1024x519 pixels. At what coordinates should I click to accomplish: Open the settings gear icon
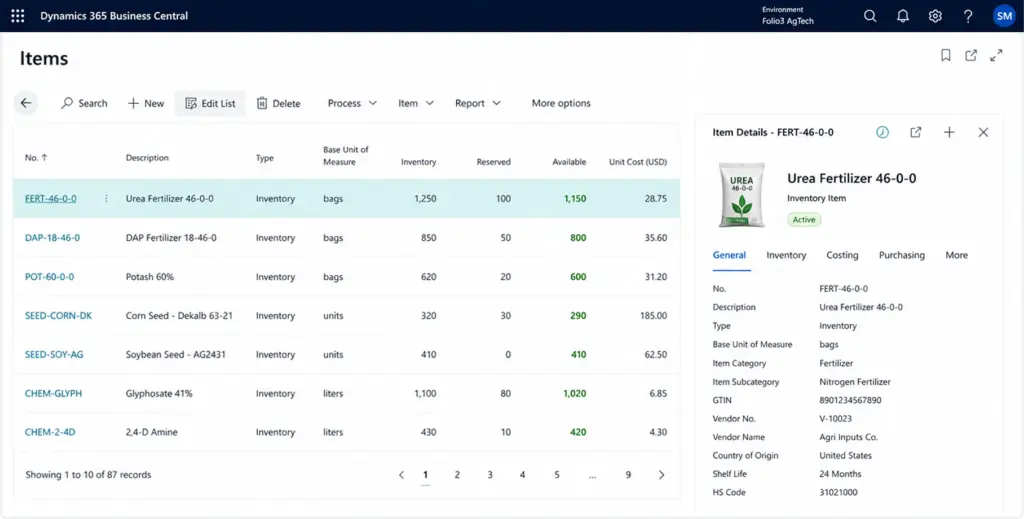coord(935,16)
